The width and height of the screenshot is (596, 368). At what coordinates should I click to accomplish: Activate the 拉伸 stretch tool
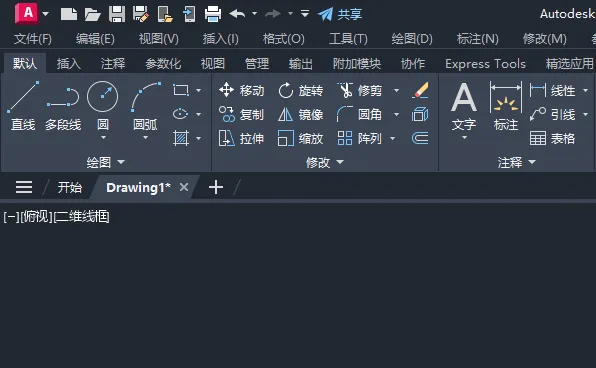point(241,138)
